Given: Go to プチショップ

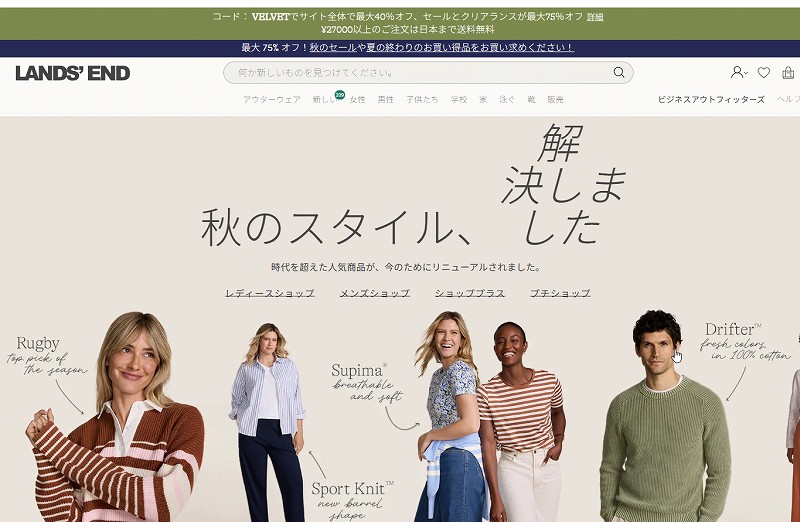Looking at the screenshot, I should click(x=560, y=293).
